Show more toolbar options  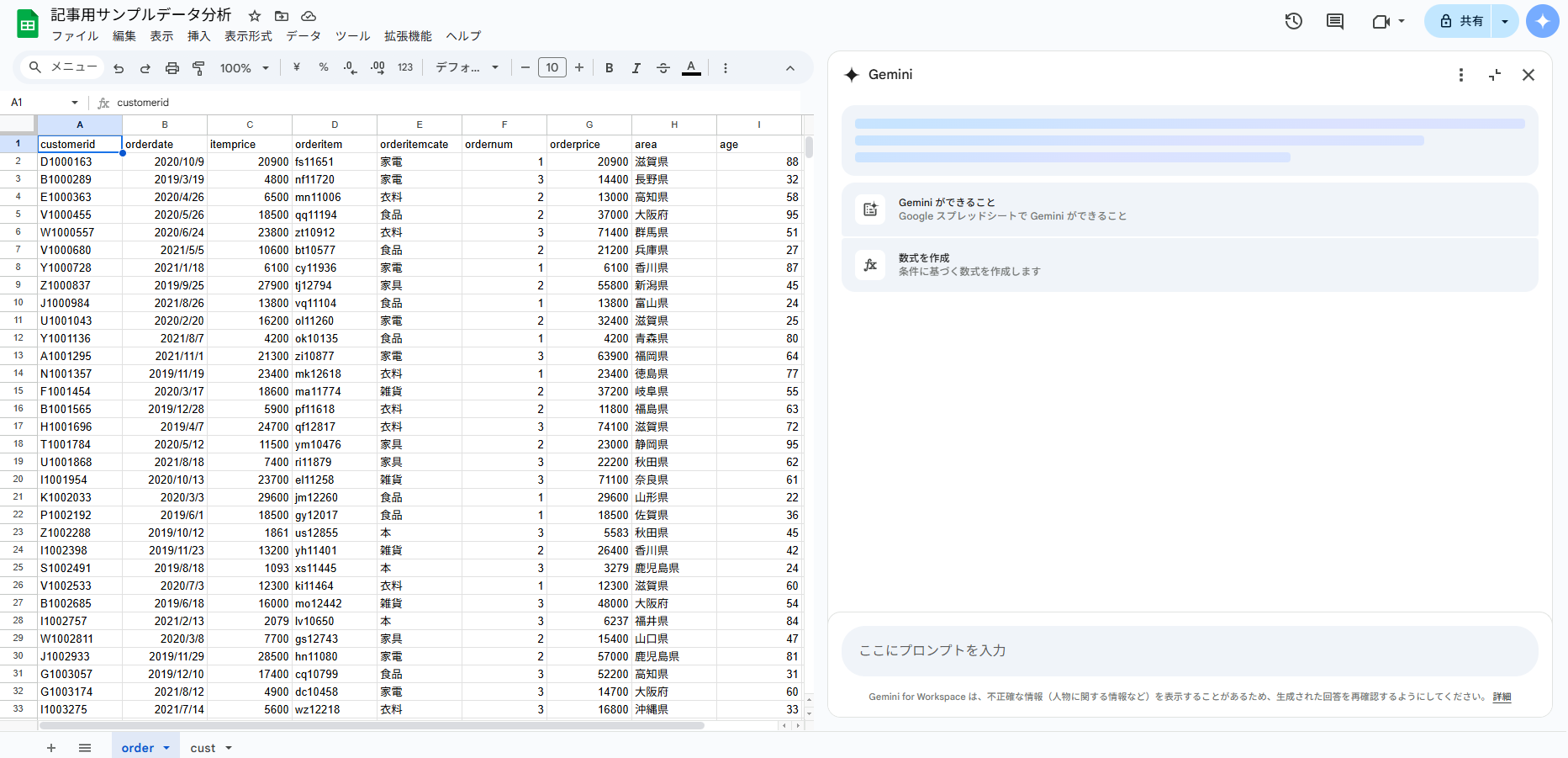click(726, 68)
